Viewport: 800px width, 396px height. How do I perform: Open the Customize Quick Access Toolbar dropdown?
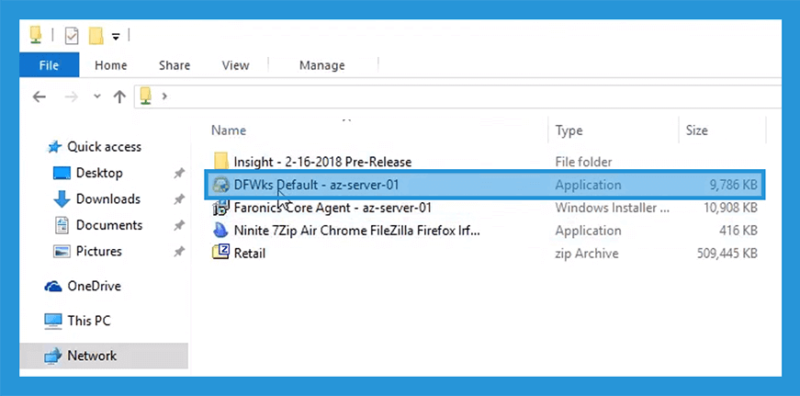116,36
